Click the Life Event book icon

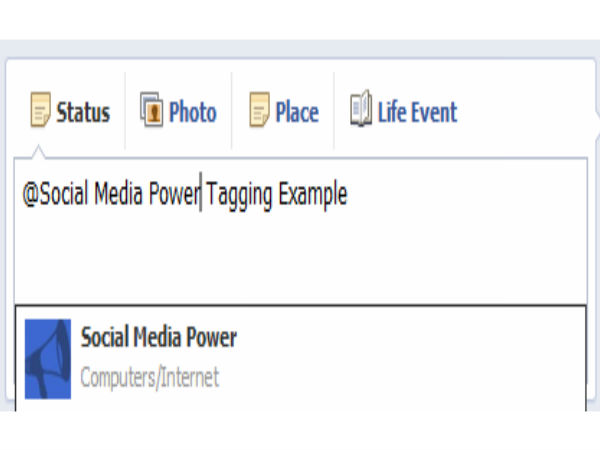[361, 108]
